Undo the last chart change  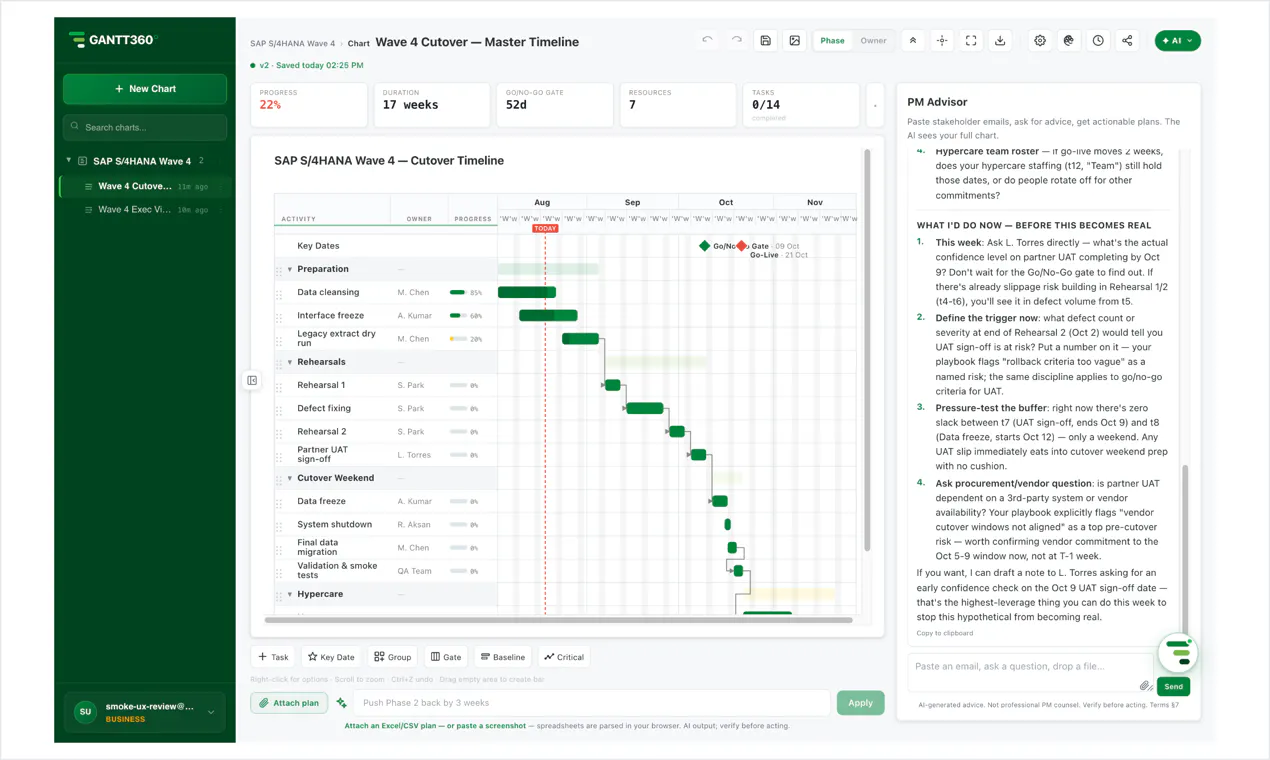click(707, 41)
